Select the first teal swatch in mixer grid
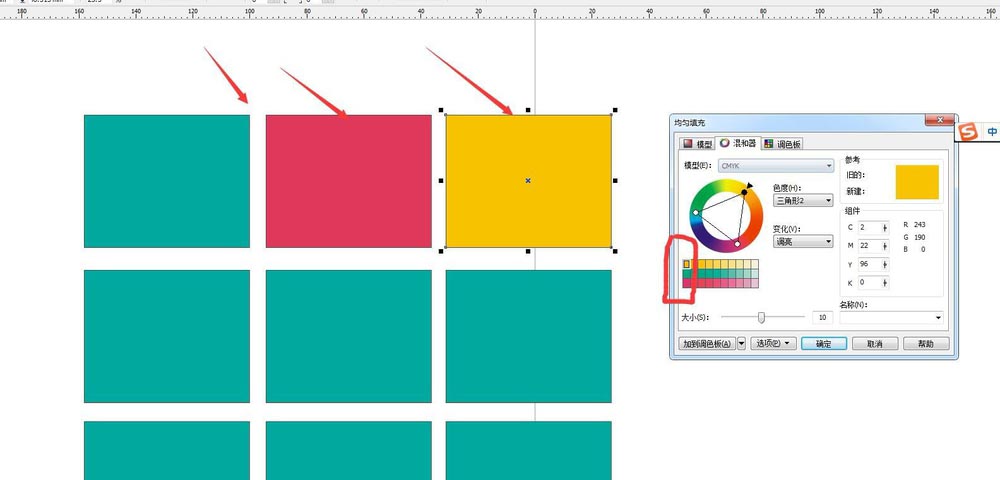 (687, 273)
